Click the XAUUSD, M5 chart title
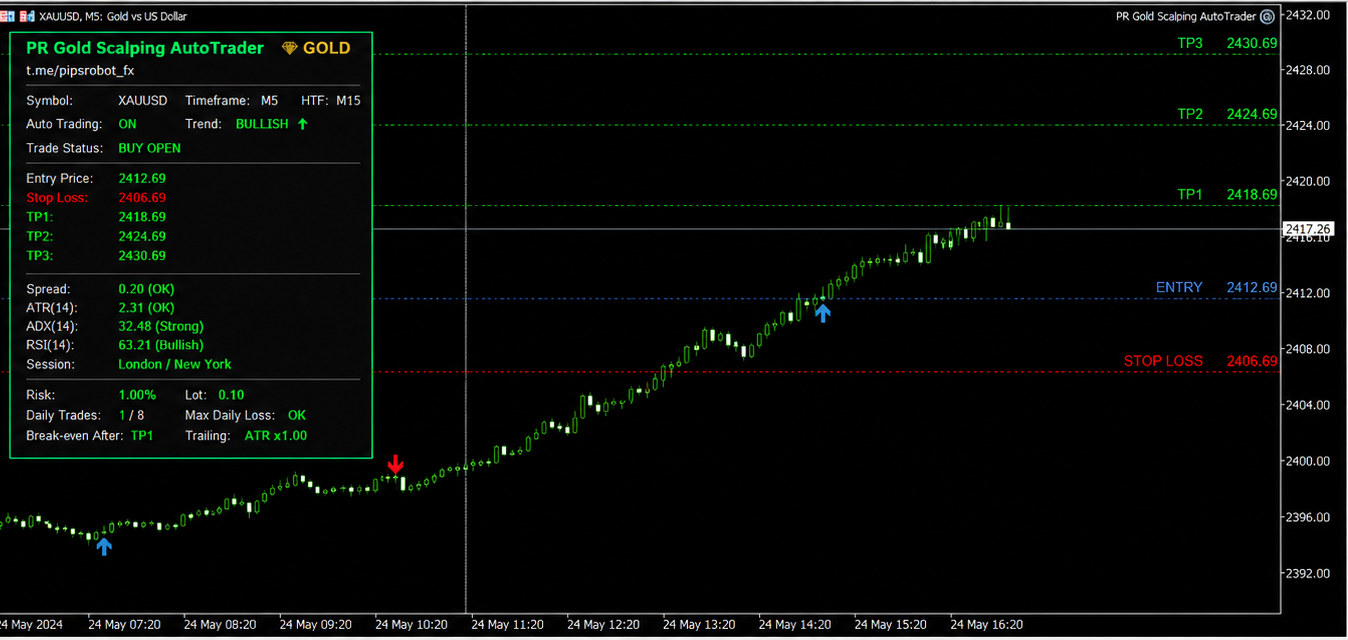This screenshot has height=640, width=1348. coord(113,16)
